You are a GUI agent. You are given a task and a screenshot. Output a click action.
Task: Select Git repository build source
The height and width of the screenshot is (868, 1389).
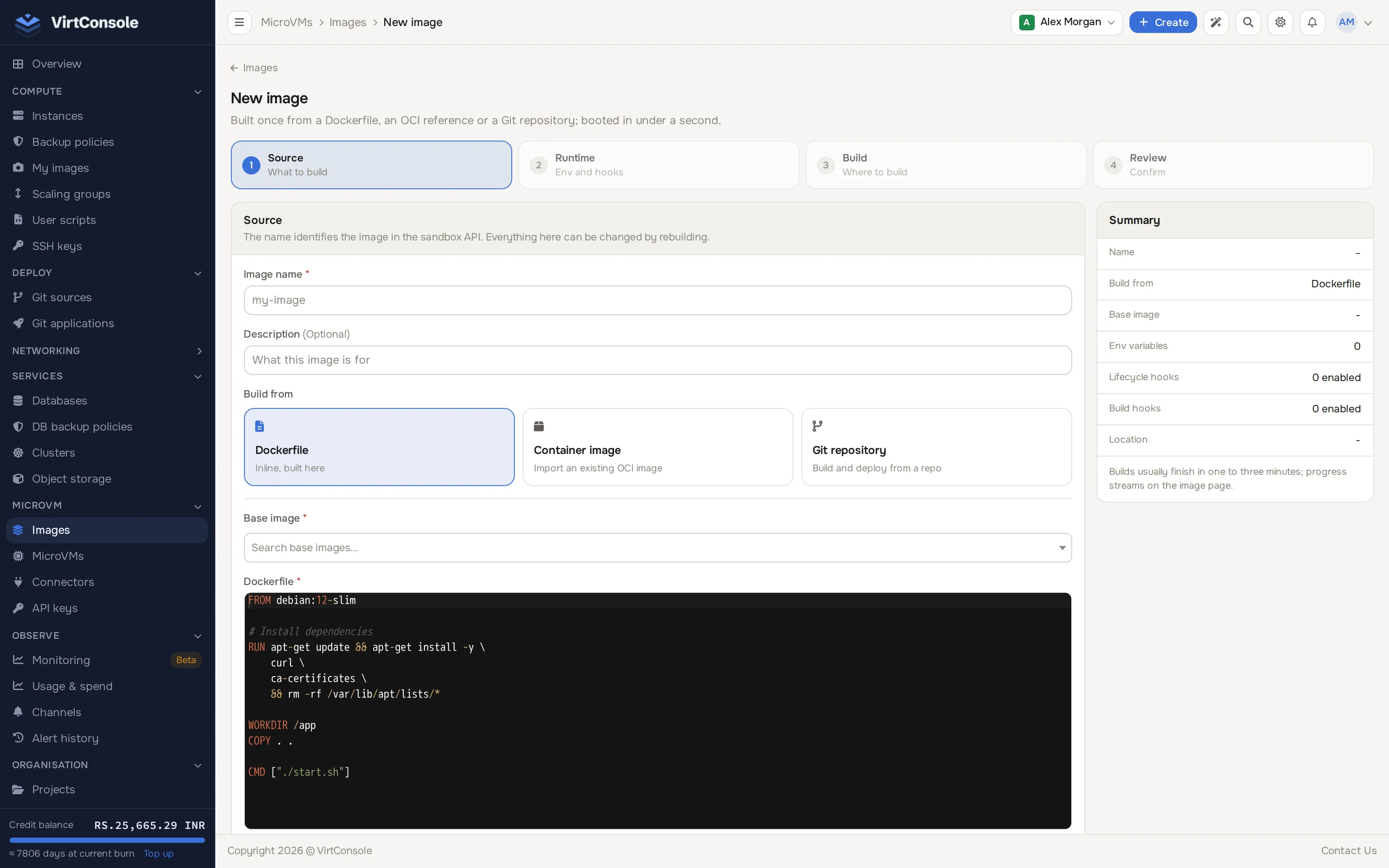click(x=936, y=447)
